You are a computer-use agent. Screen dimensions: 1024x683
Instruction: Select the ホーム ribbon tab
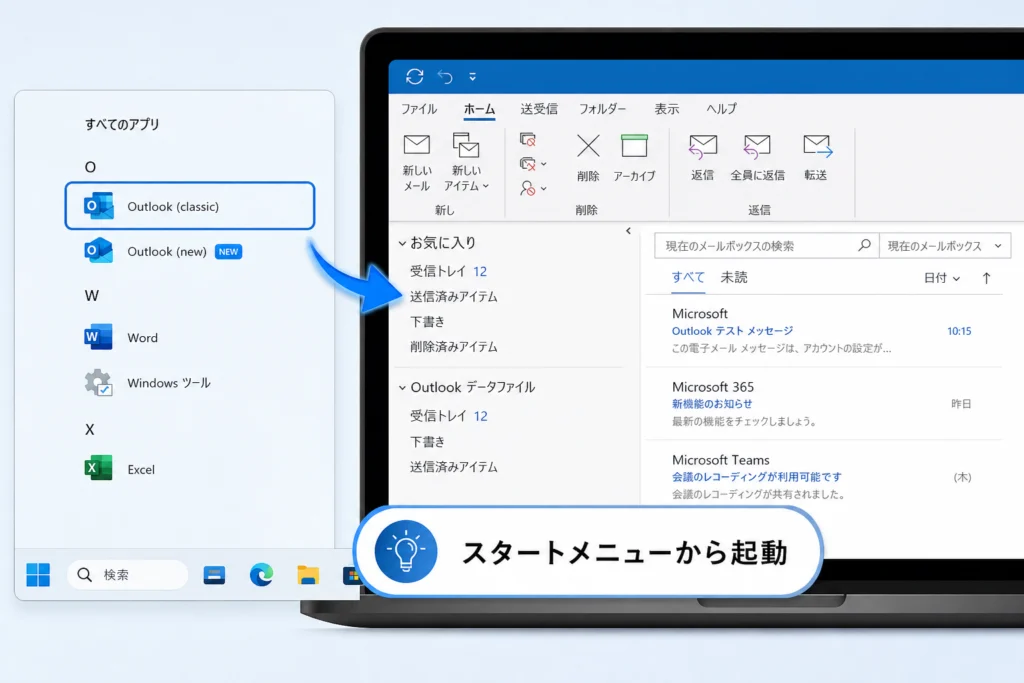(479, 109)
